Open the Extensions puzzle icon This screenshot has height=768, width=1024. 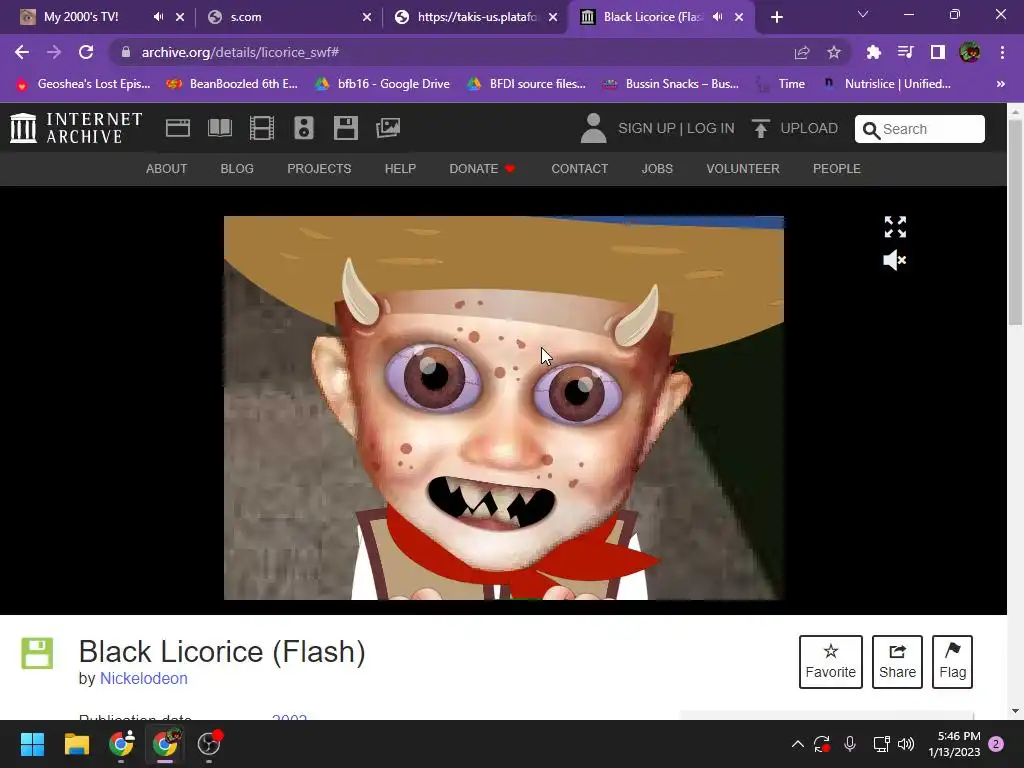[873, 52]
